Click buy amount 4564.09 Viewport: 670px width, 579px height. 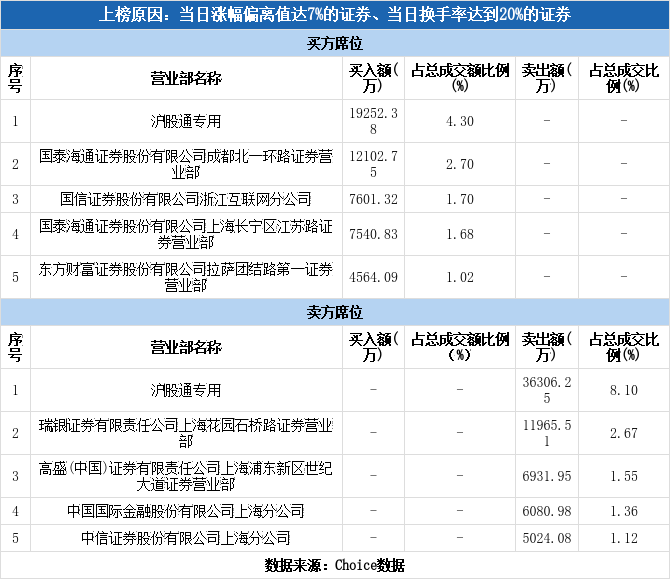pyautogui.click(x=373, y=277)
